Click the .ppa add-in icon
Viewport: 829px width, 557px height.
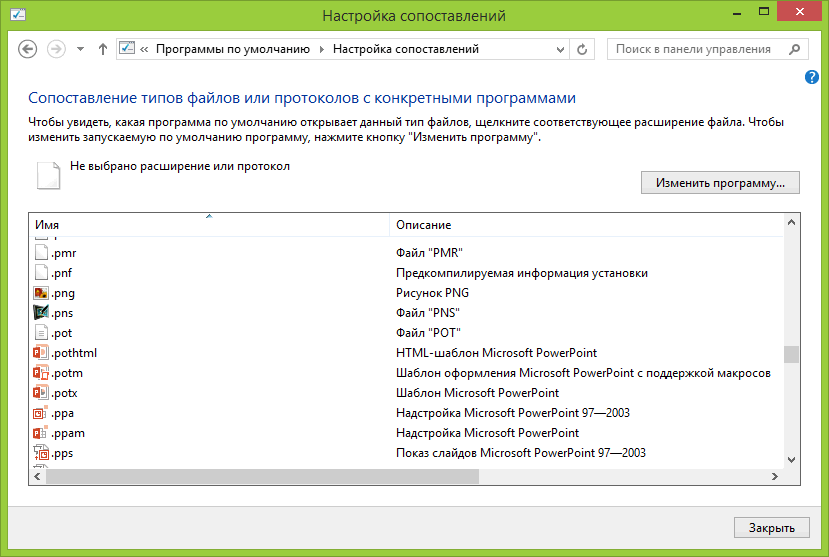(x=41, y=413)
